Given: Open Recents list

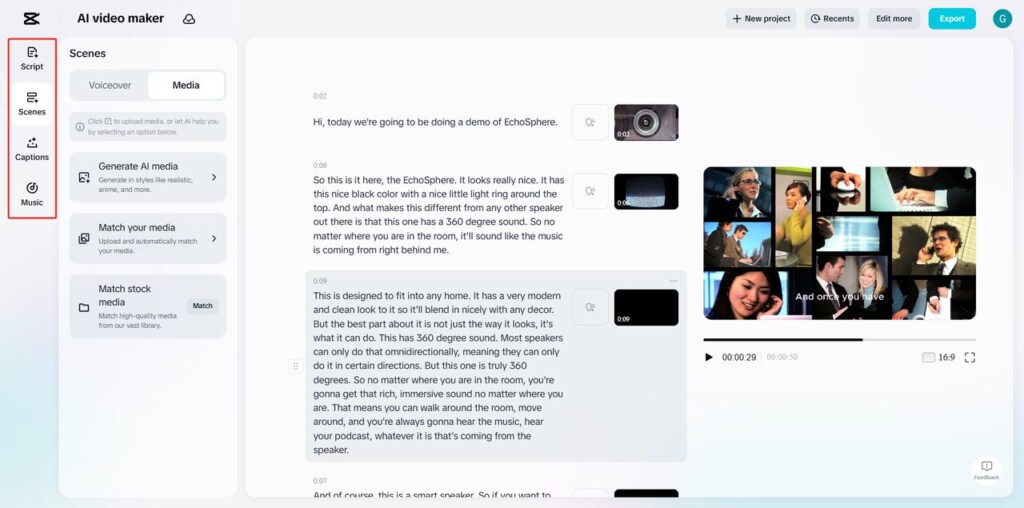Looking at the screenshot, I should pos(832,18).
